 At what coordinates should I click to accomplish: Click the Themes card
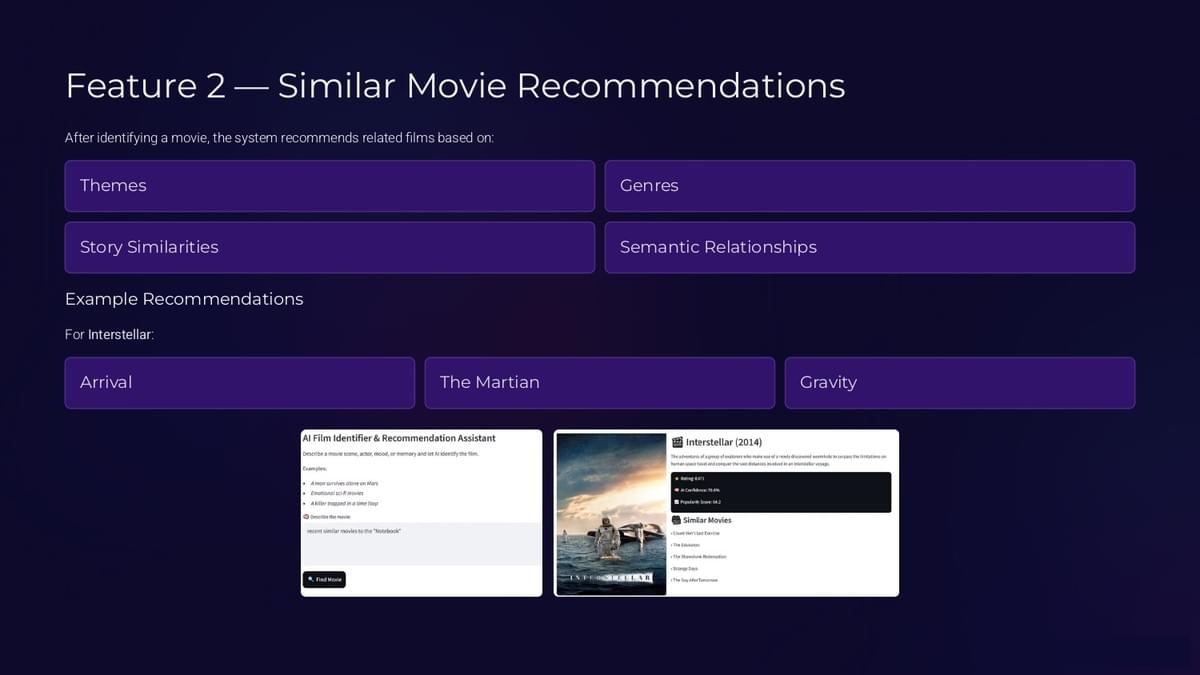pos(330,186)
